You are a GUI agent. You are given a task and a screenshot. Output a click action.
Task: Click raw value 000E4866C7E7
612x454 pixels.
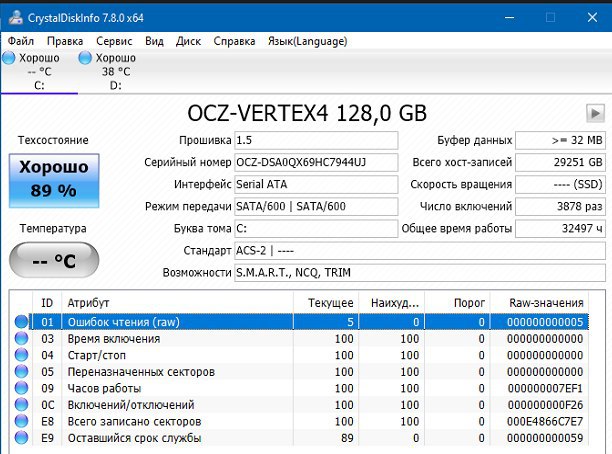(x=545, y=421)
